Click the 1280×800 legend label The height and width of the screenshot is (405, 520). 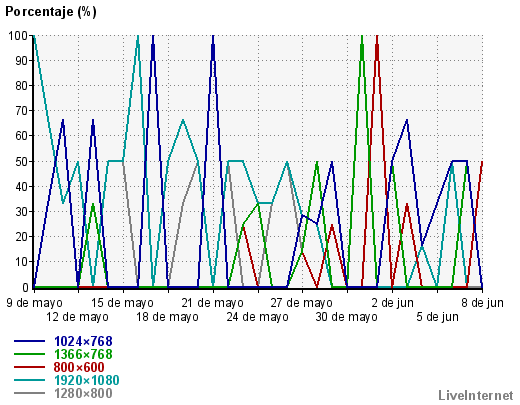click(83, 393)
